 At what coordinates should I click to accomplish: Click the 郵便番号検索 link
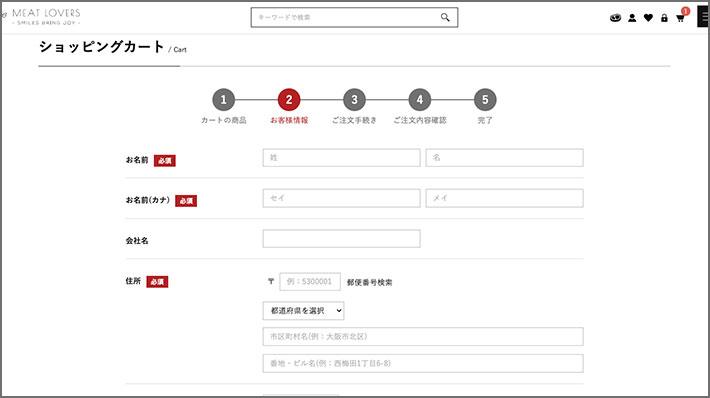click(369, 282)
